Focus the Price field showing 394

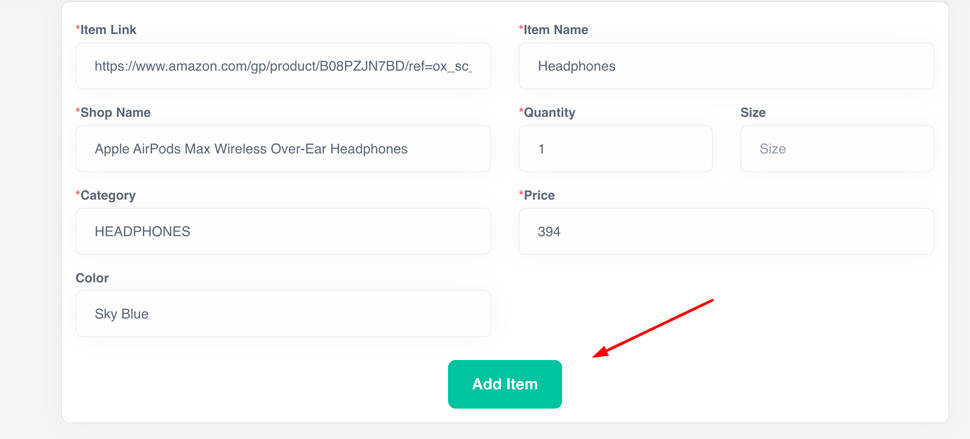point(726,231)
